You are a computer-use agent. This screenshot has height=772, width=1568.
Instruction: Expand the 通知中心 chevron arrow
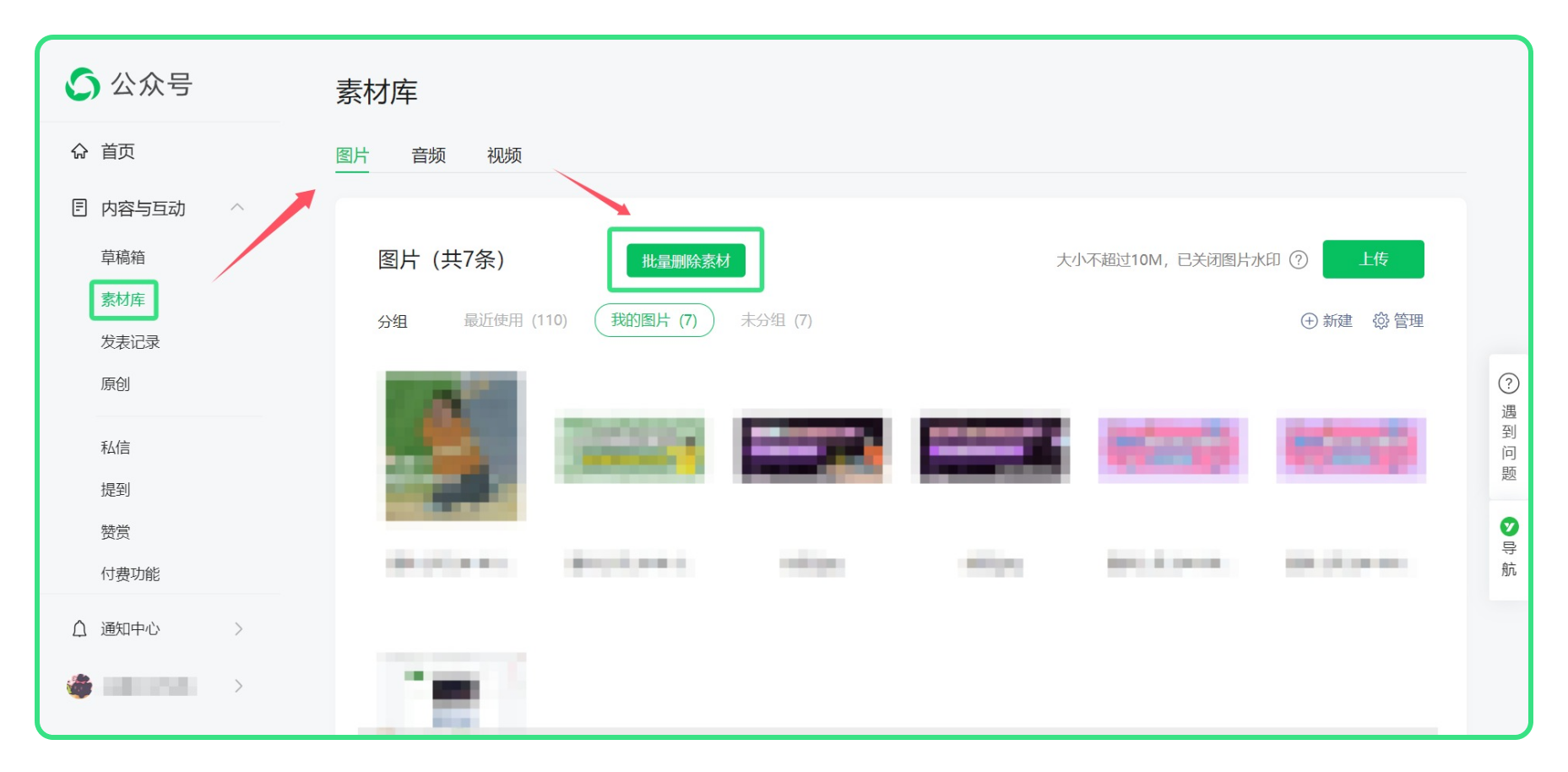point(239,628)
